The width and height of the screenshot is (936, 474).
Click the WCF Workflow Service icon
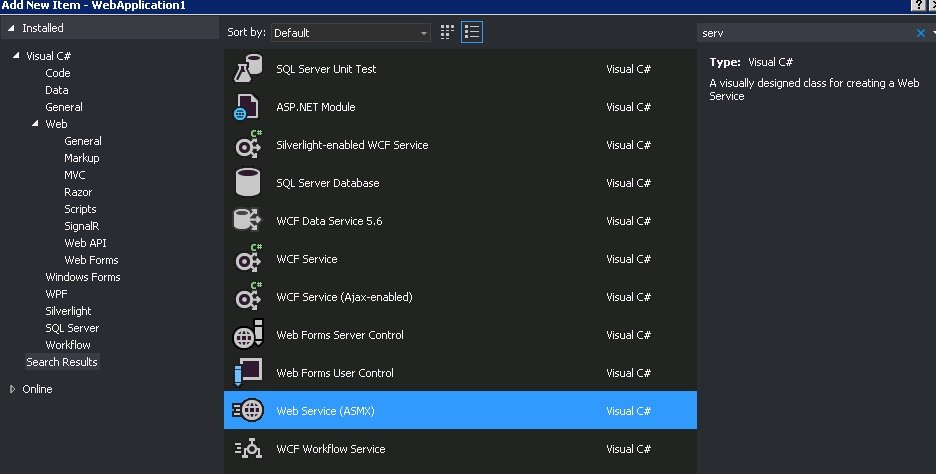246,449
